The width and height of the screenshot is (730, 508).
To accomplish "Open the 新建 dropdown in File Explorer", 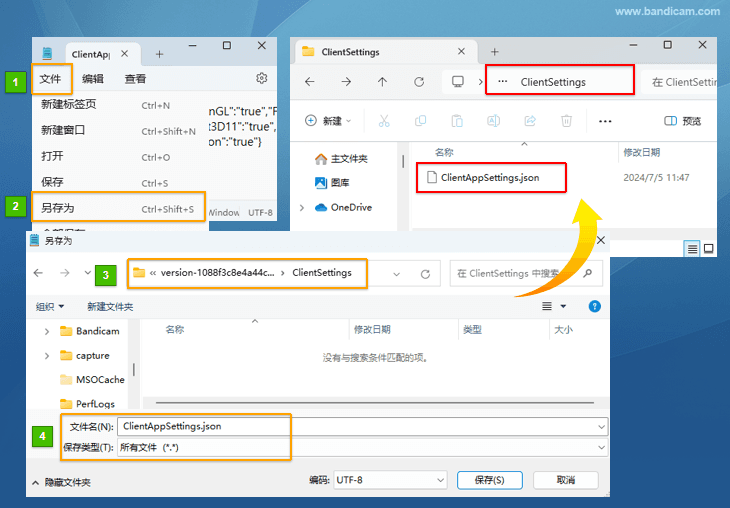I will pyautogui.click(x=328, y=121).
